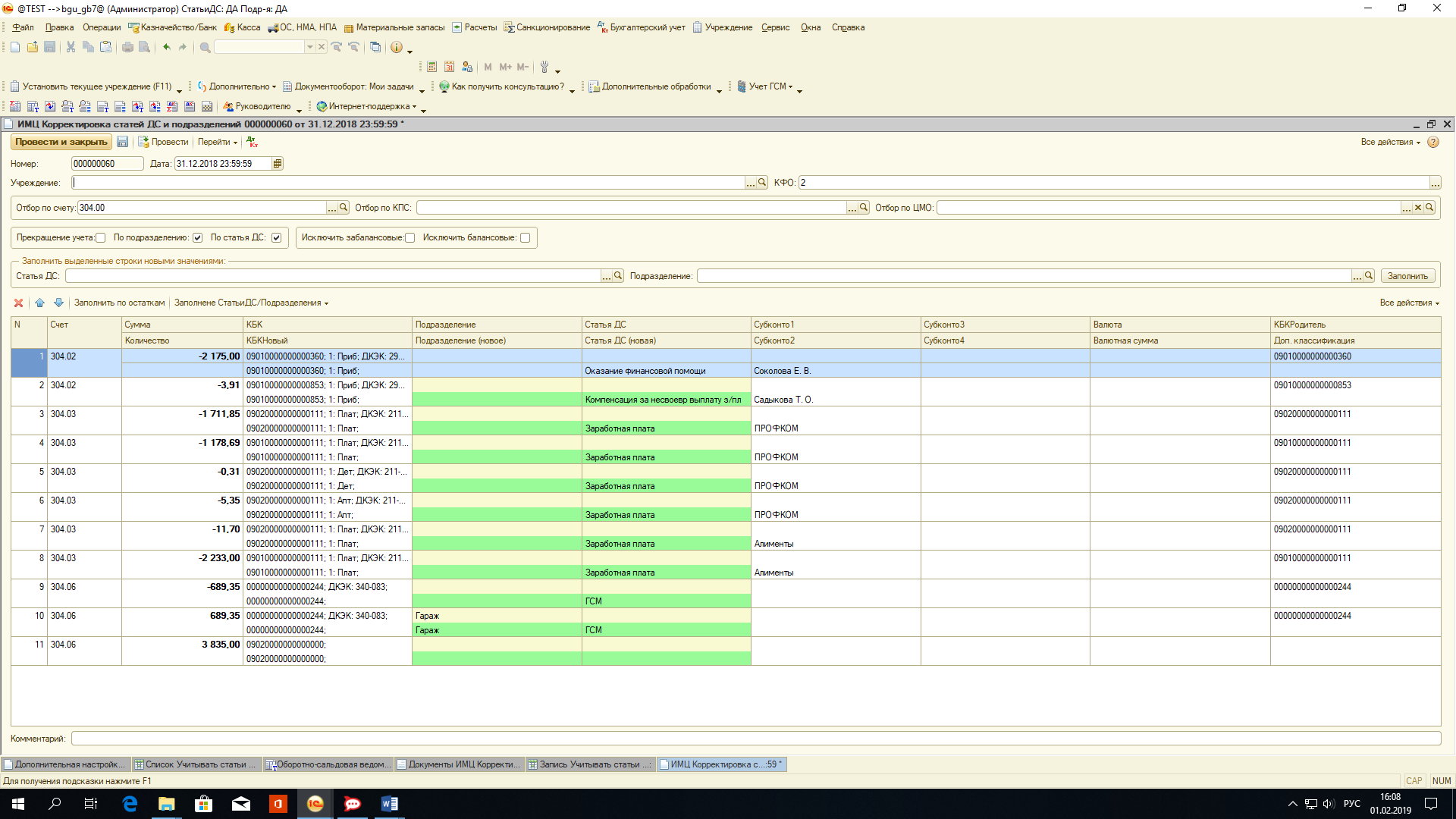
Task: Click the Заполнить button
Action: point(1407,276)
